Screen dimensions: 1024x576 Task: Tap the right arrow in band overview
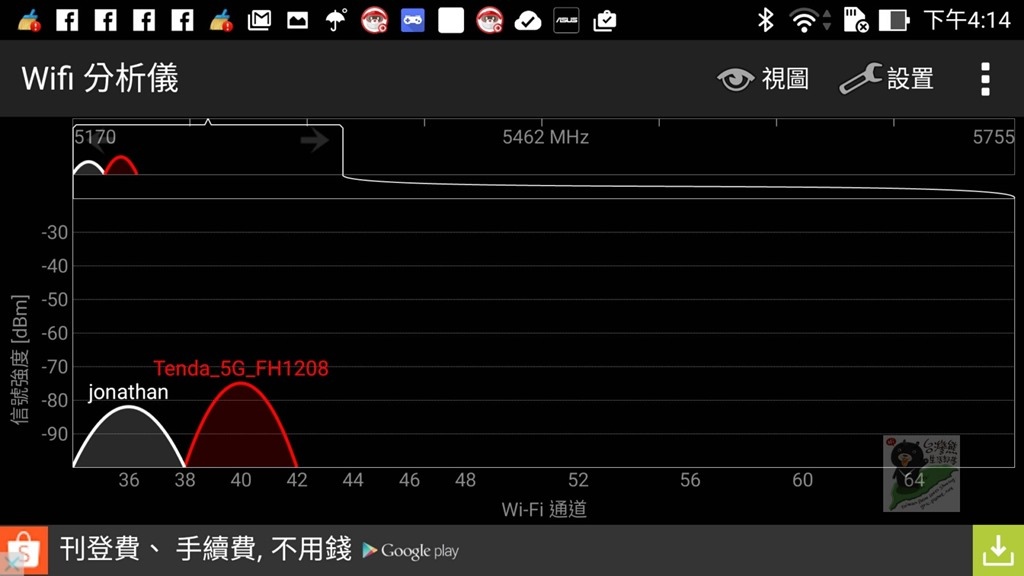[315, 140]
